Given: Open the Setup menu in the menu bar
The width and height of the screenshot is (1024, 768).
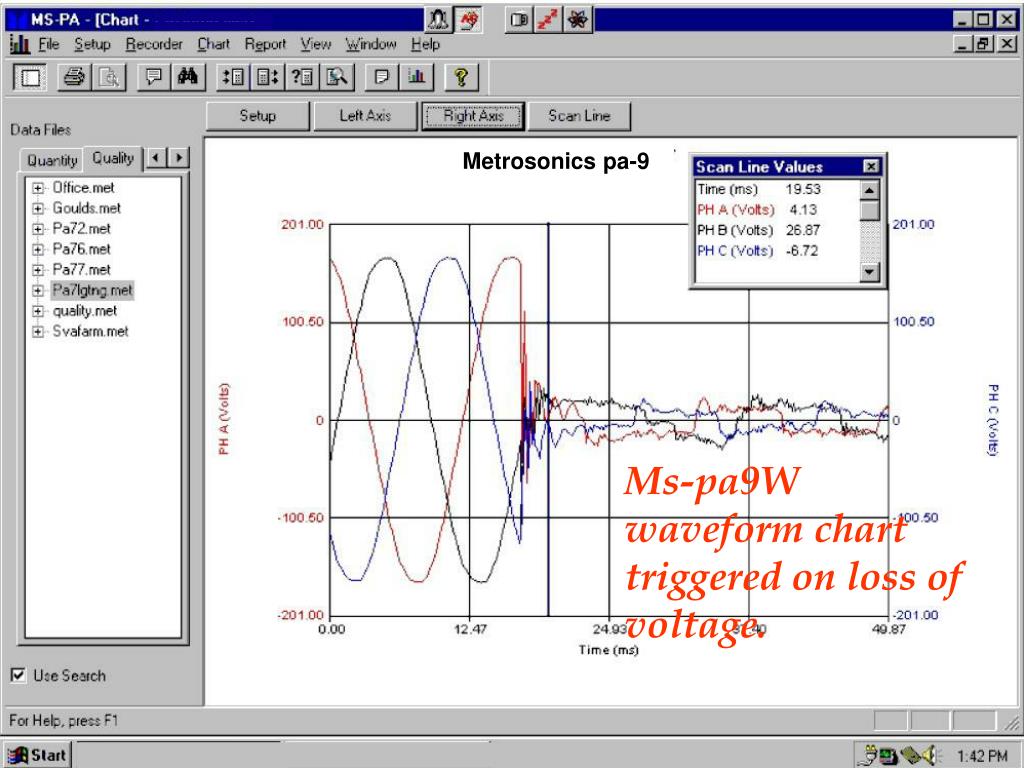Looking at the screenshot, I should point(92,44).
